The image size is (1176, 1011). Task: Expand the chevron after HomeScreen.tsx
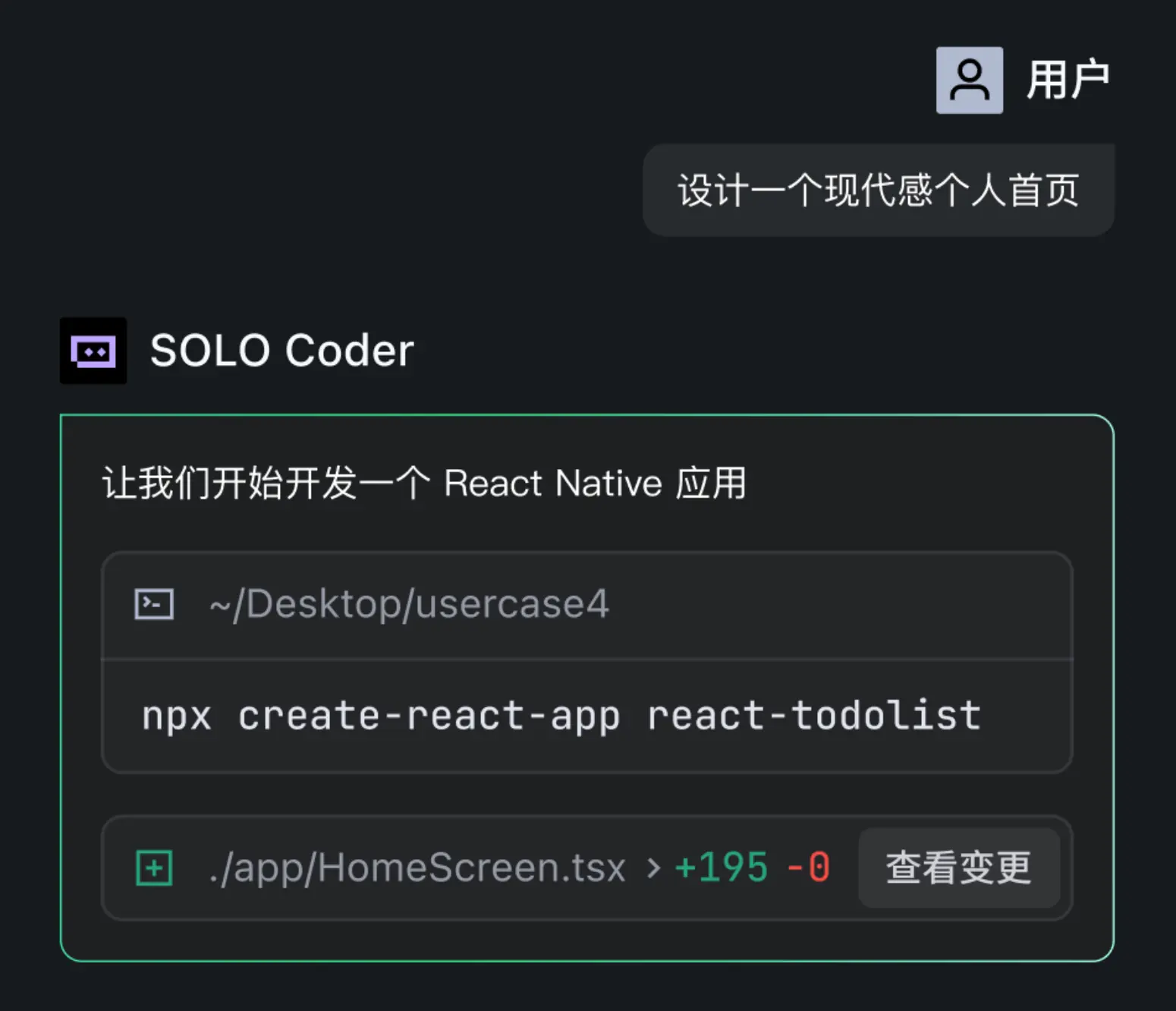coord(652,868)
